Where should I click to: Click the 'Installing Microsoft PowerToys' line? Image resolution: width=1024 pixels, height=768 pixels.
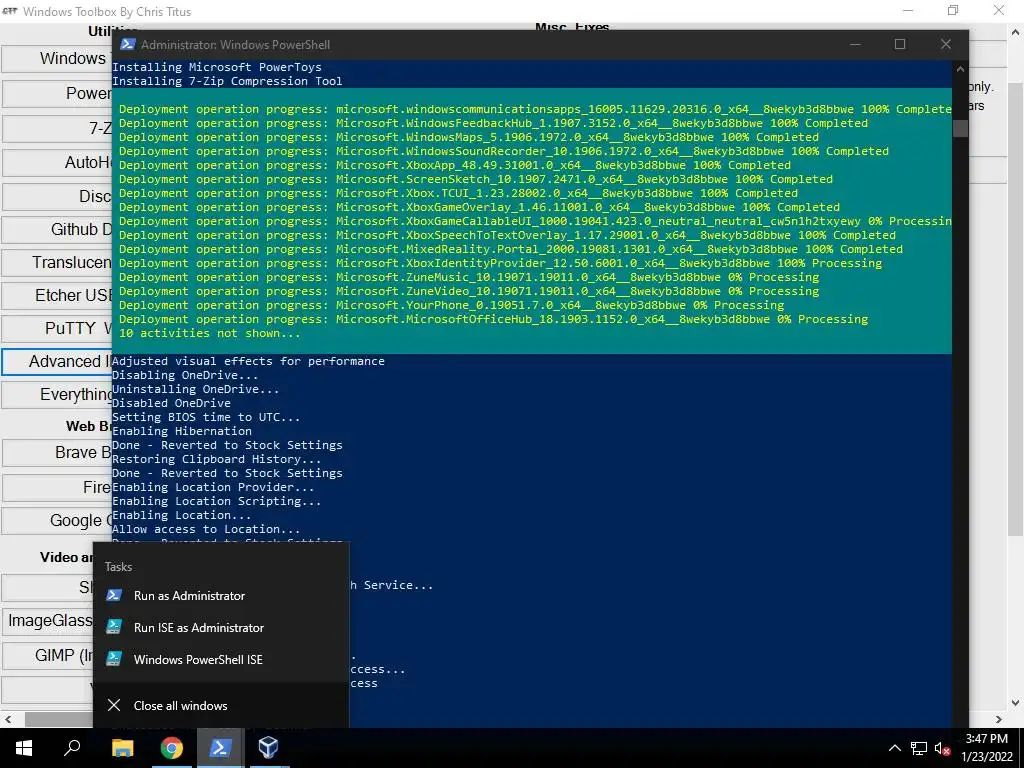(x=217, y=67)
